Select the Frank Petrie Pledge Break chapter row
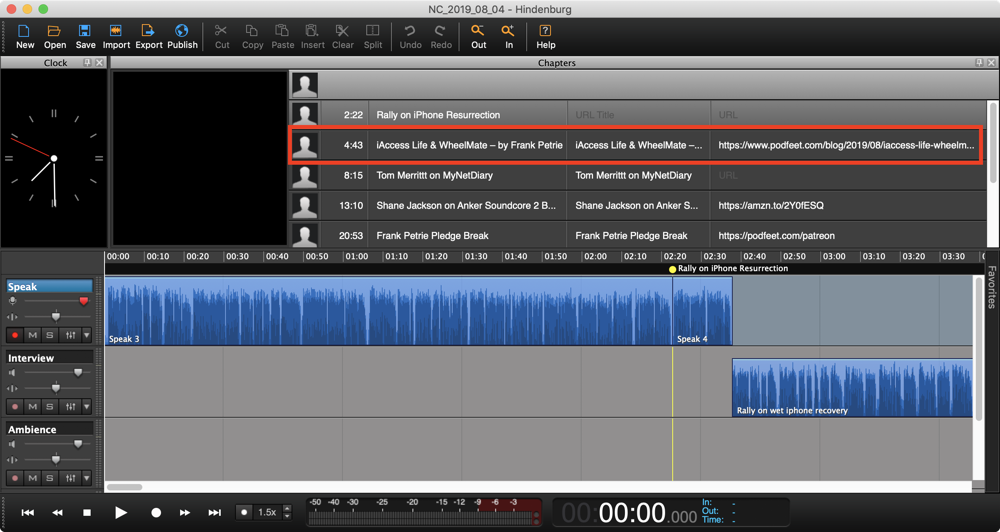 click(435, 236)
